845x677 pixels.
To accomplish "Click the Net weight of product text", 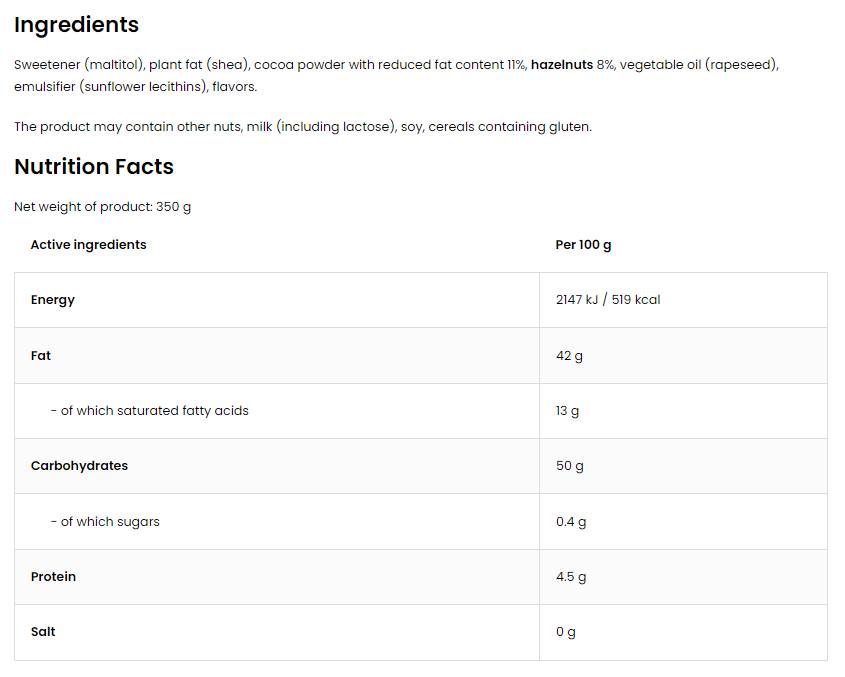I will (102, 207).
